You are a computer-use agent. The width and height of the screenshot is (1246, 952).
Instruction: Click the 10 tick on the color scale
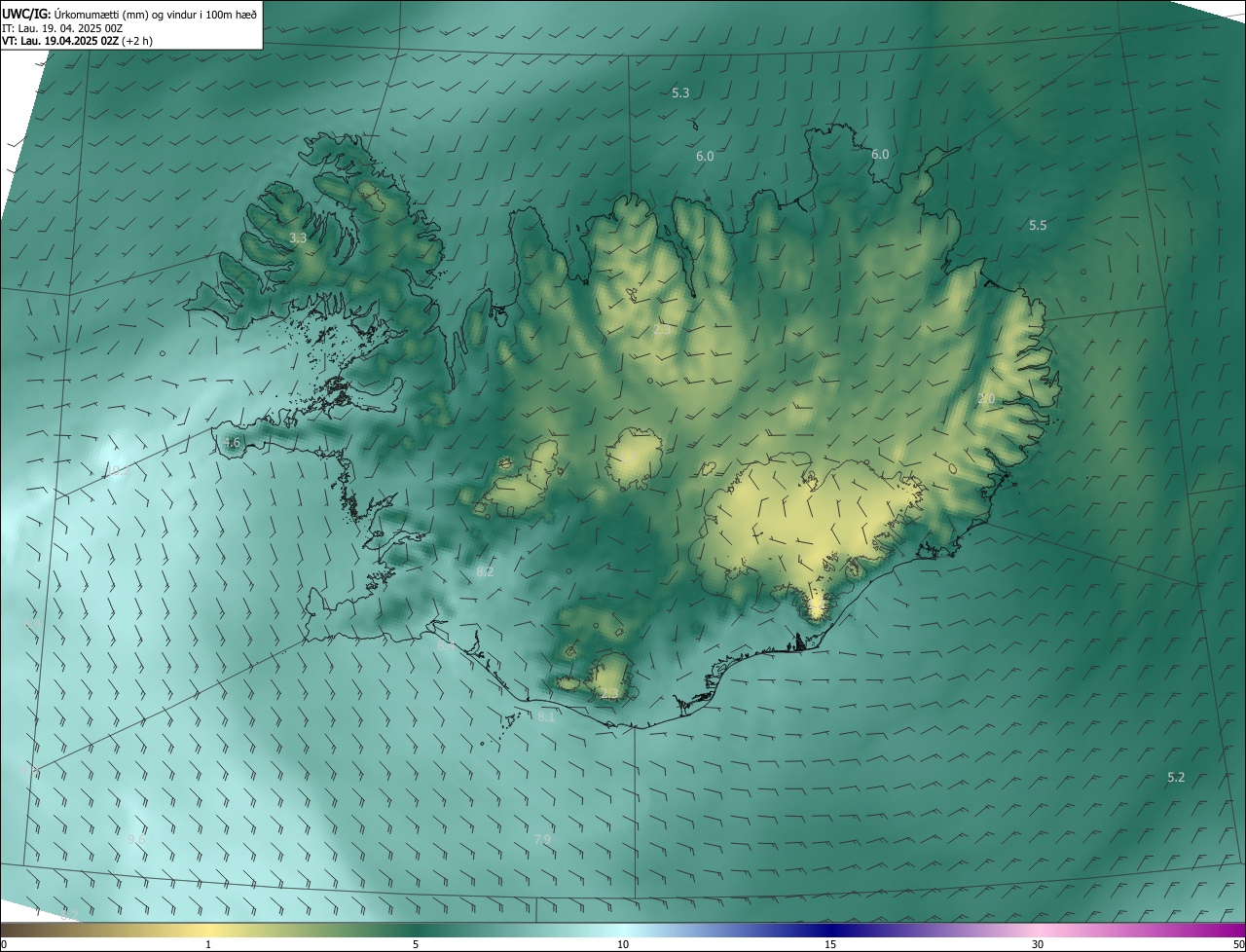coord(623,944)
